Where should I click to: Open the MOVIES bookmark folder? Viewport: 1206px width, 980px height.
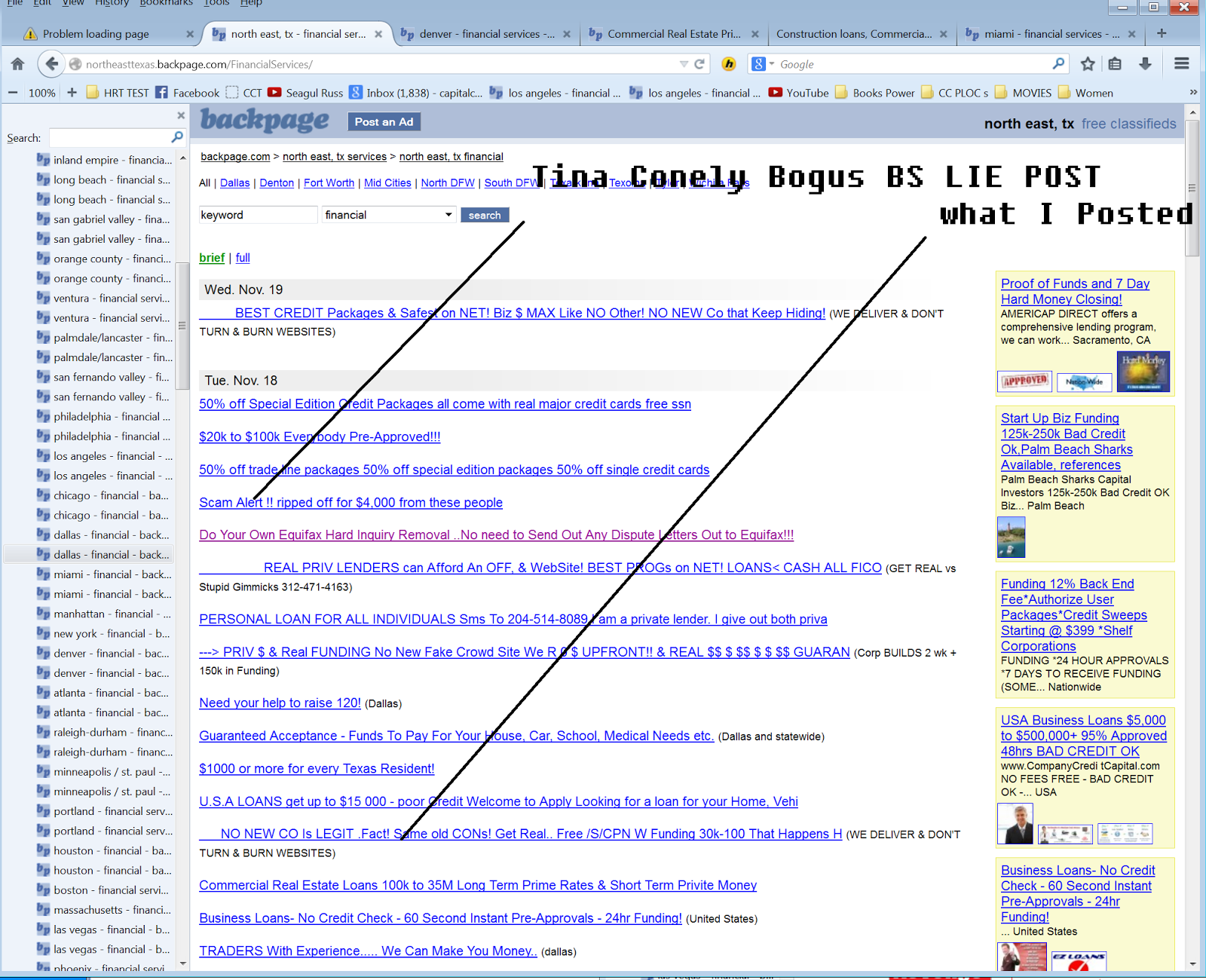pyautogui.click(x=1023, y=93)
